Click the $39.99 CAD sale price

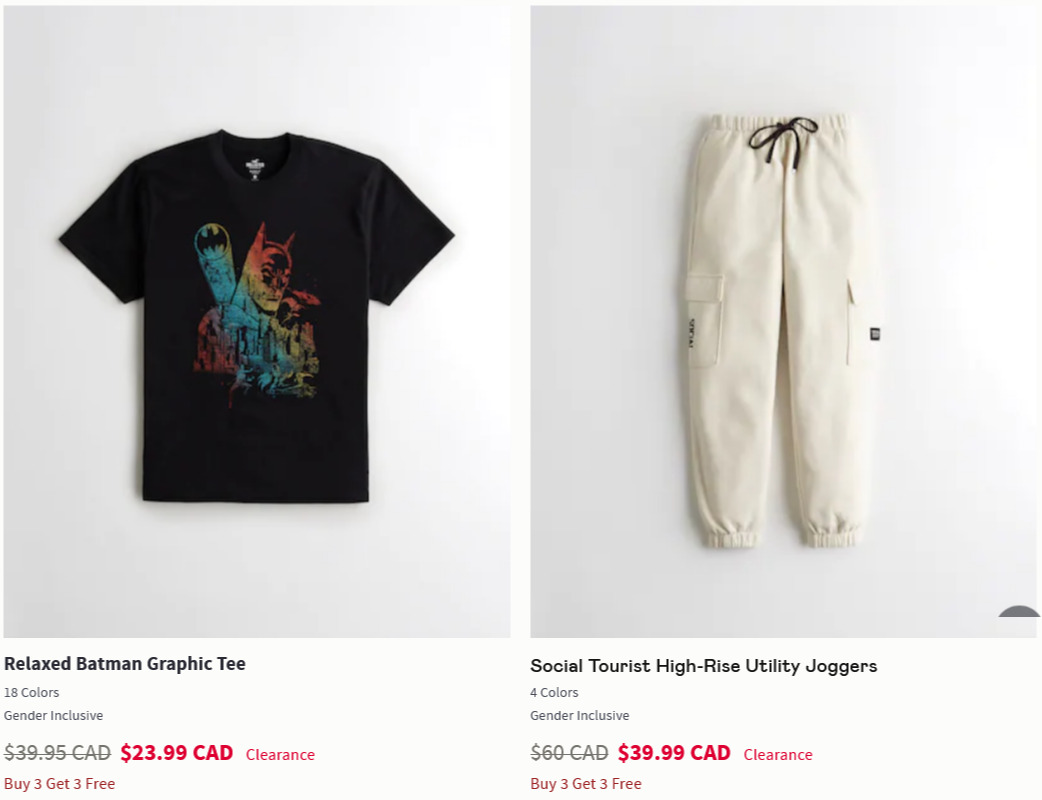[x=674, y=753]
